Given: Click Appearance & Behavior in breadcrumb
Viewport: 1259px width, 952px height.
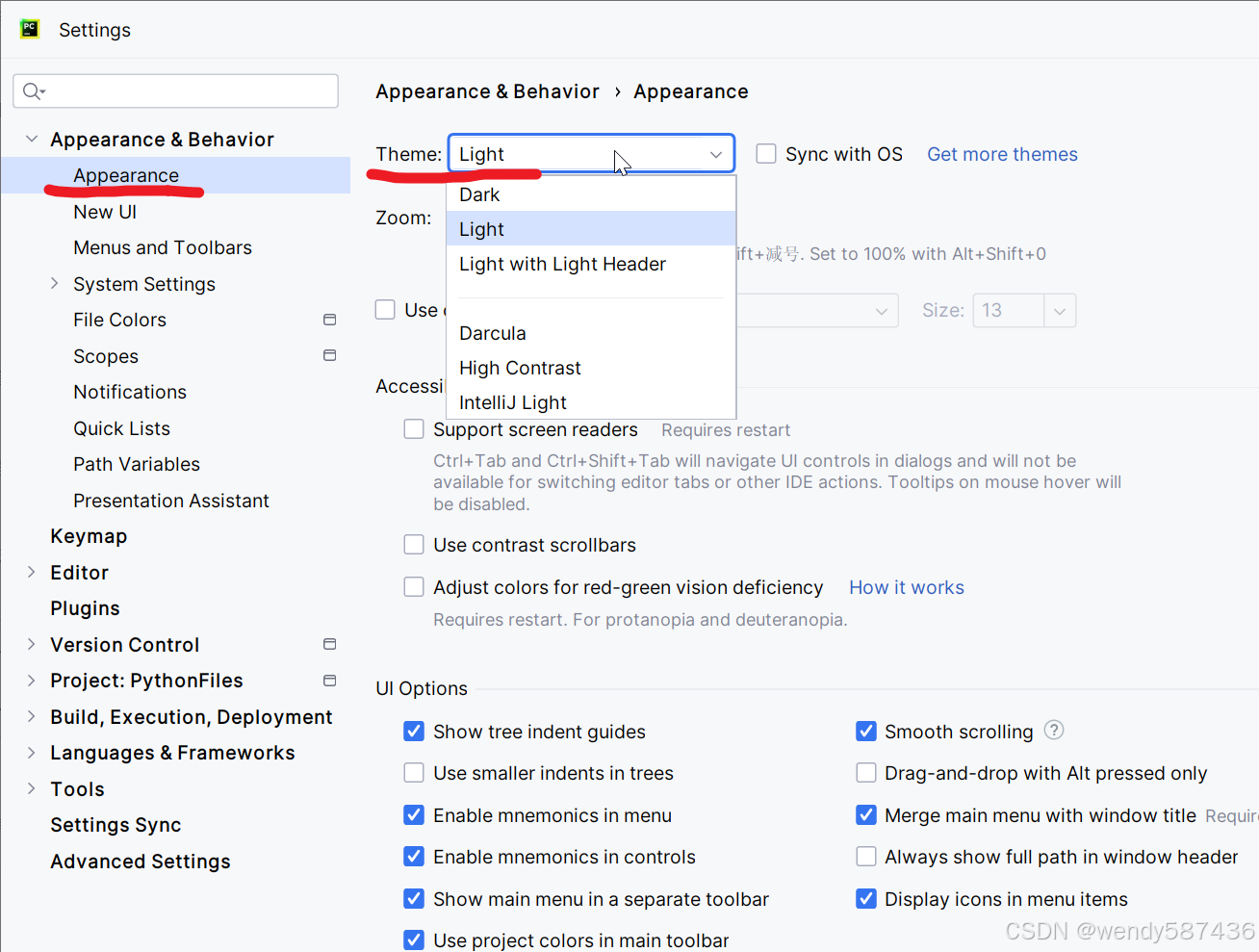Looking at the screenshot, I should pyautogui.click(x=487, y=91).
